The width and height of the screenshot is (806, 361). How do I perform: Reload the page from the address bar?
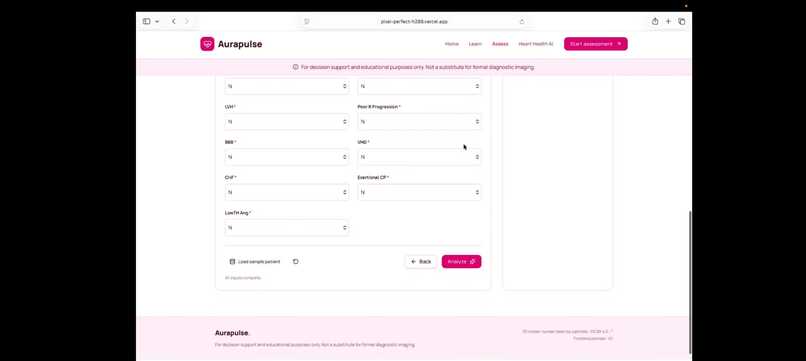click(522, 22)
